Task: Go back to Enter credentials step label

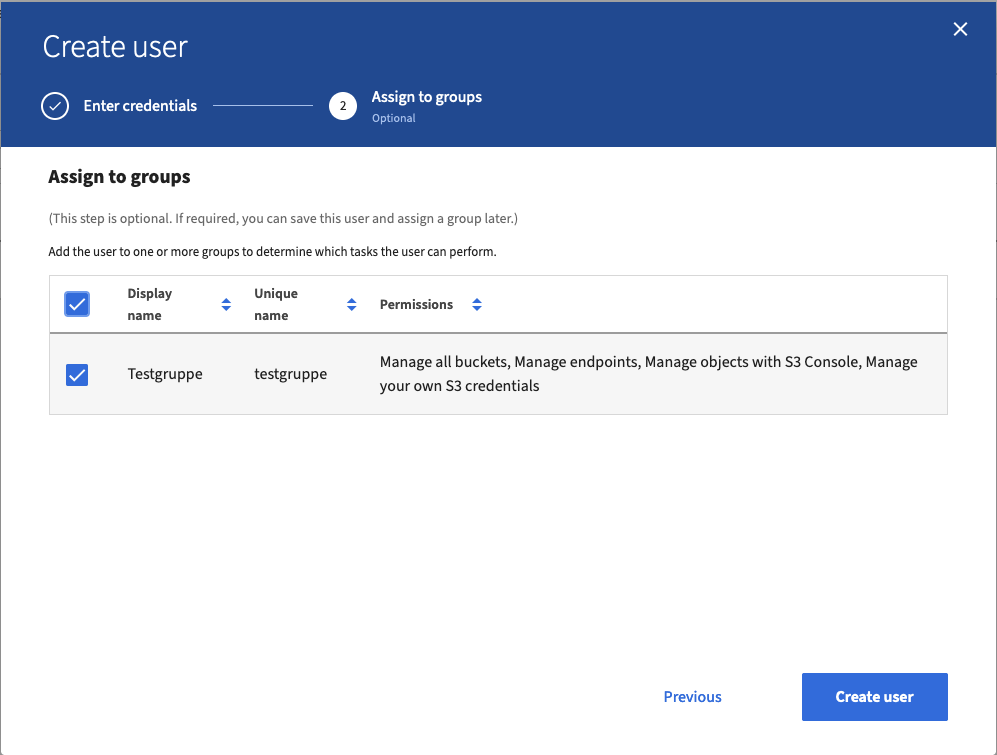Action: tap(140, 106)
